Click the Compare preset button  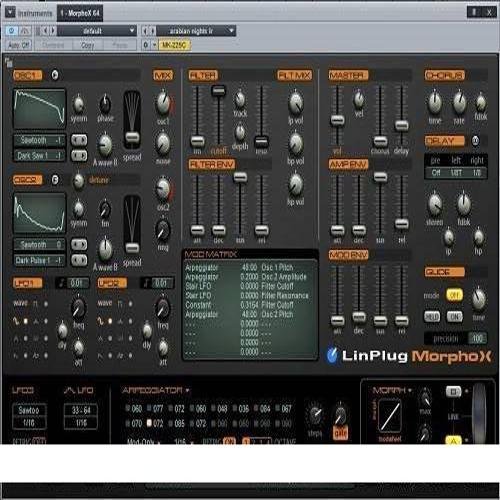[53, 45]
